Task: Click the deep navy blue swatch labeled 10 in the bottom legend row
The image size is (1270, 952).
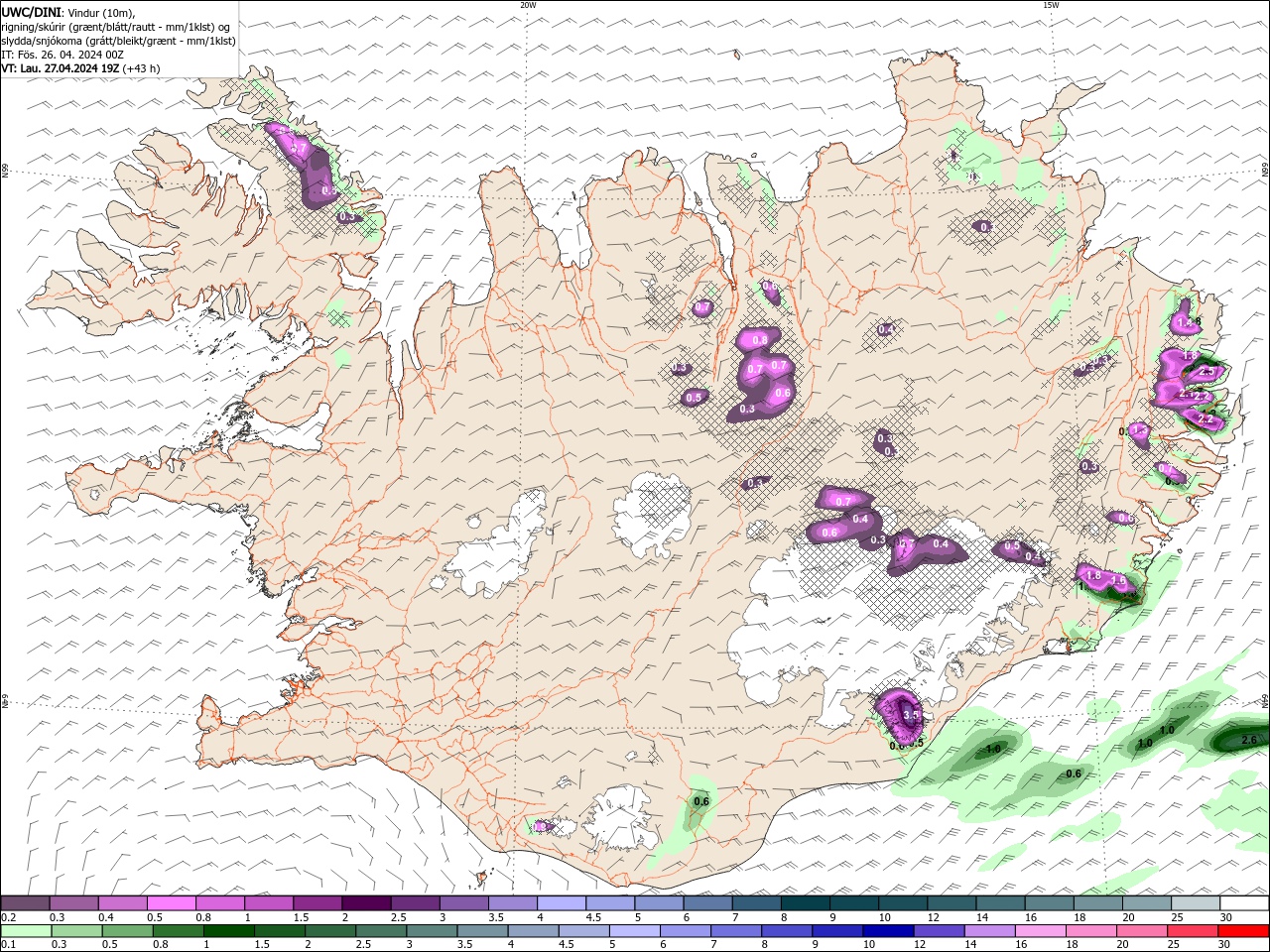Action: (887, 931)
